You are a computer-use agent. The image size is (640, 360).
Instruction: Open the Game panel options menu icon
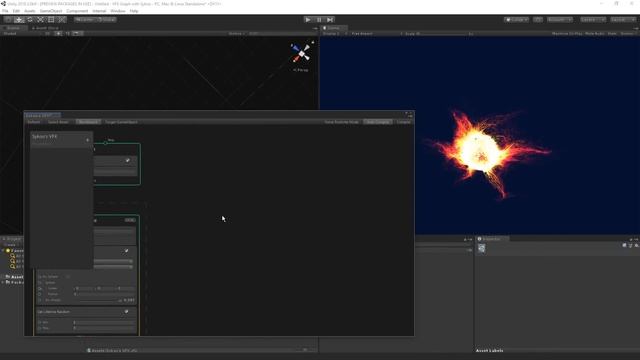pos(636,28)
